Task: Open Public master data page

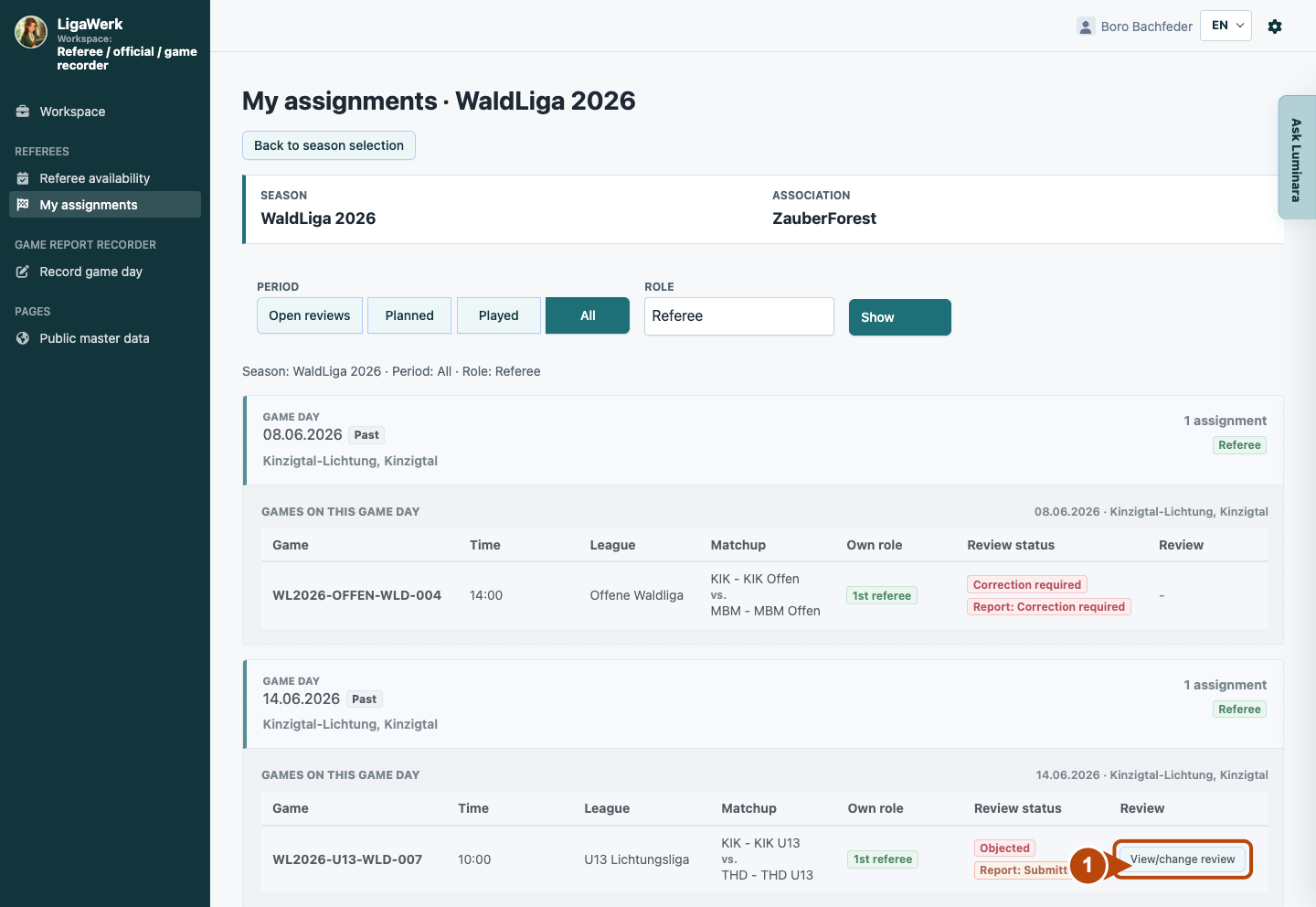Action: pyautogui.click(x=105, y=338)
